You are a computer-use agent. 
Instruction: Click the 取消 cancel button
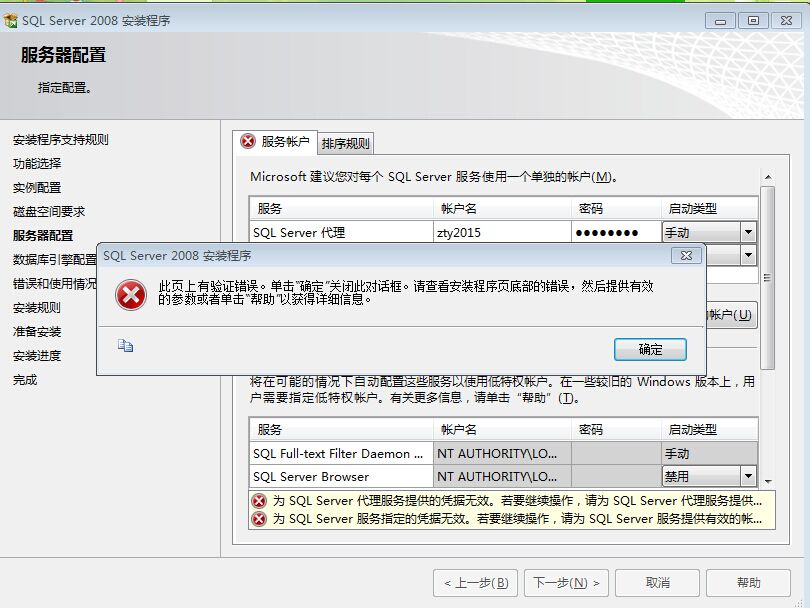(657, 583)
